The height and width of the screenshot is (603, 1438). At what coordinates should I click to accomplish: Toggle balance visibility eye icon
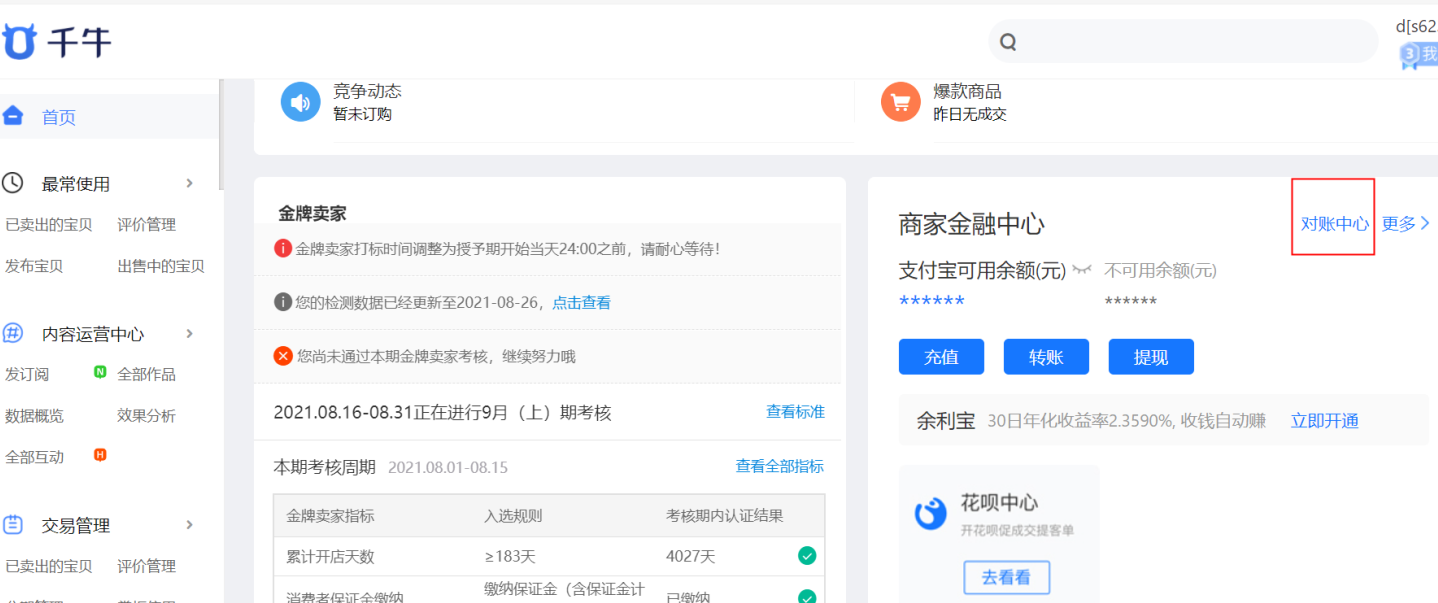(x=1082, y=270)
